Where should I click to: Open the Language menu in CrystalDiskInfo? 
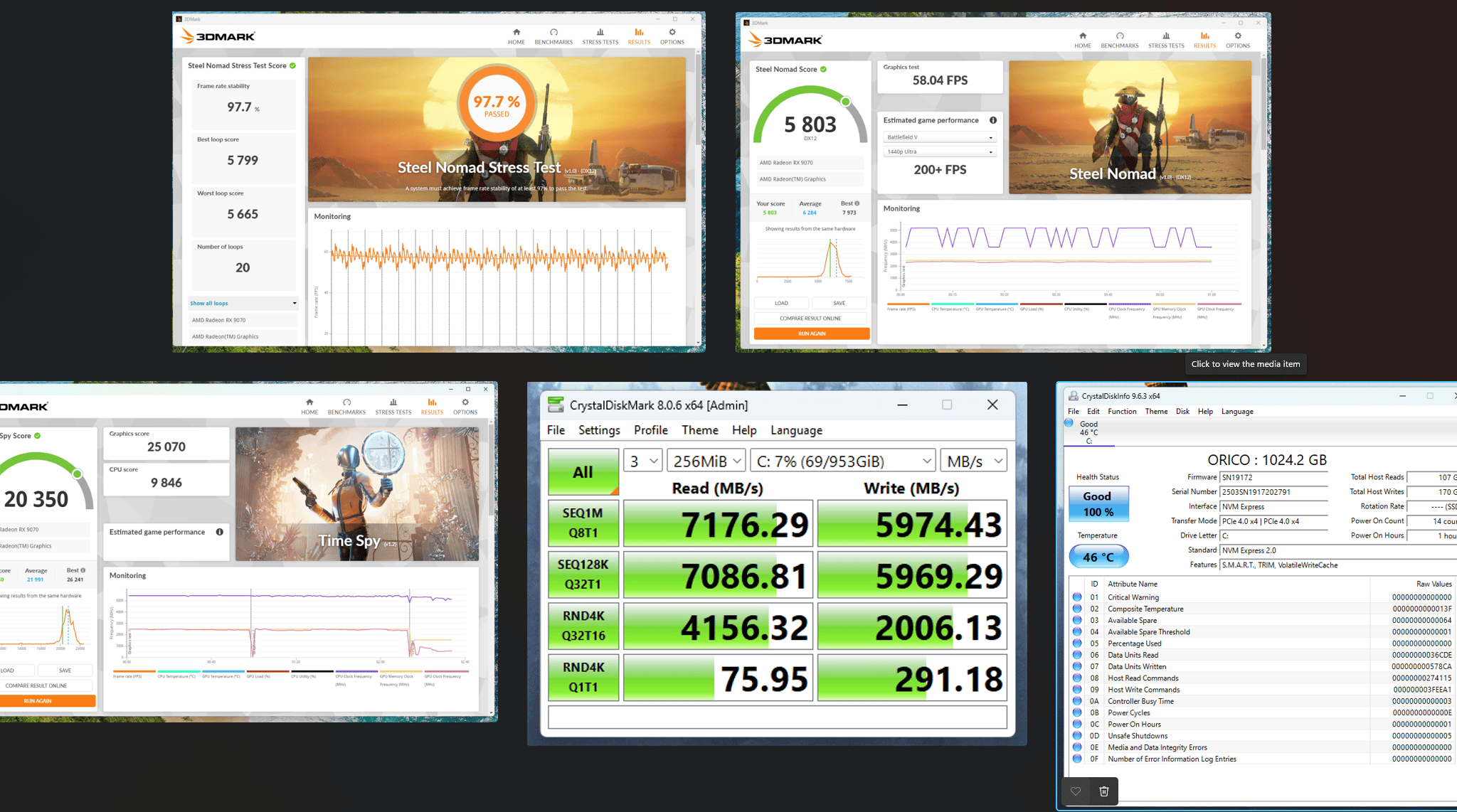click(x=1237, y=411)
